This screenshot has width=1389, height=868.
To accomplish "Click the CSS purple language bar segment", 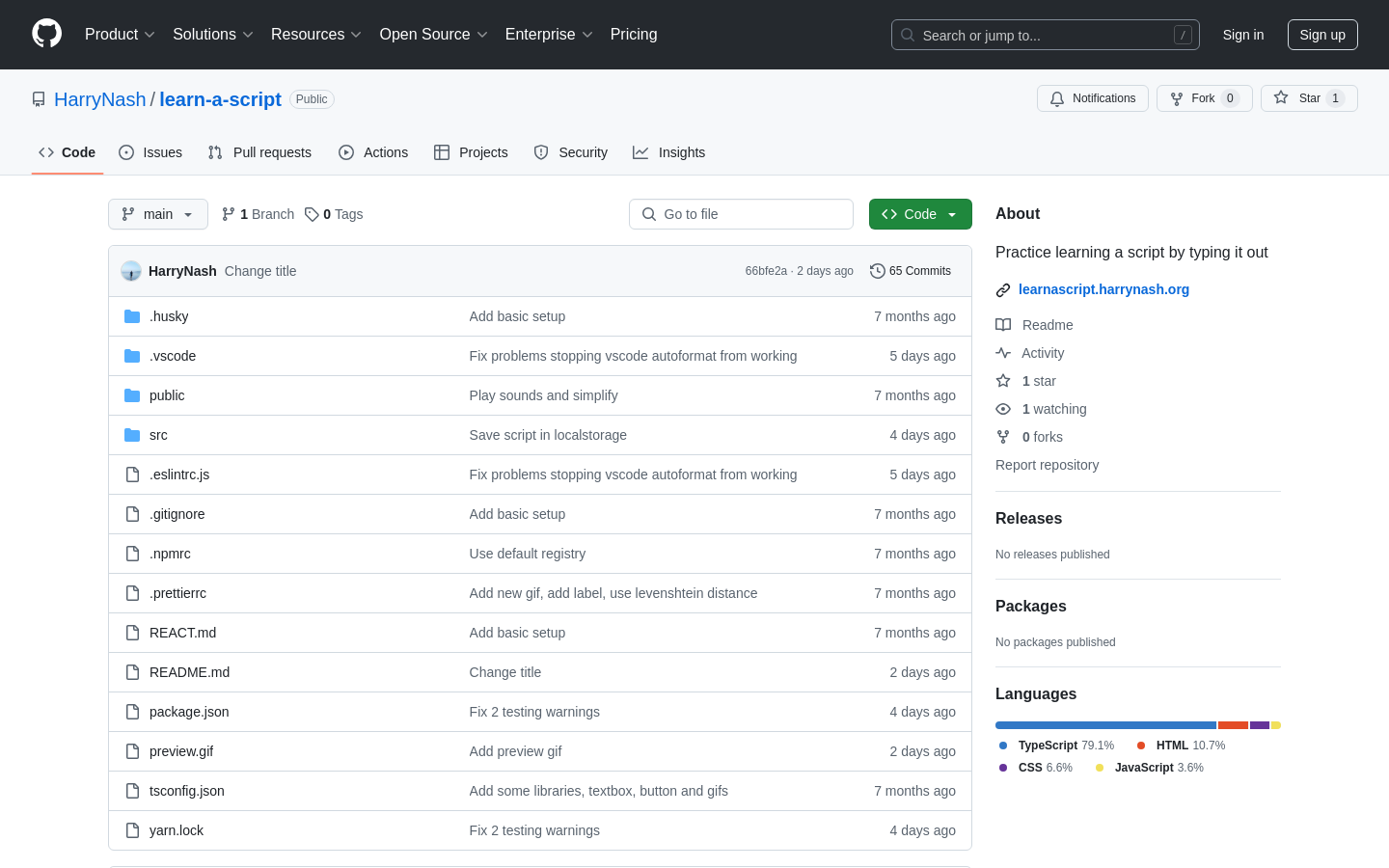I will coord(1260,725).
